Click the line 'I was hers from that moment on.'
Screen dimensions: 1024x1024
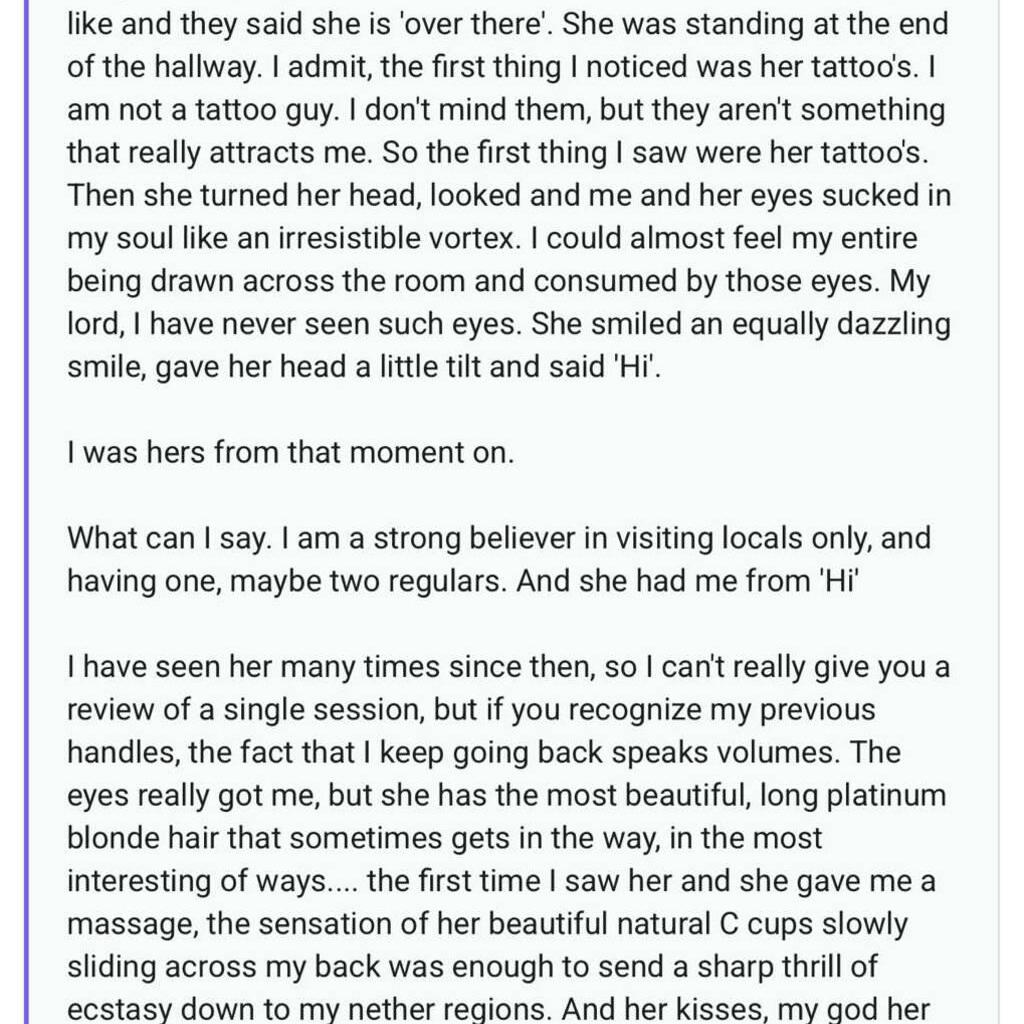pyautogui.click(x=290, y=453)
